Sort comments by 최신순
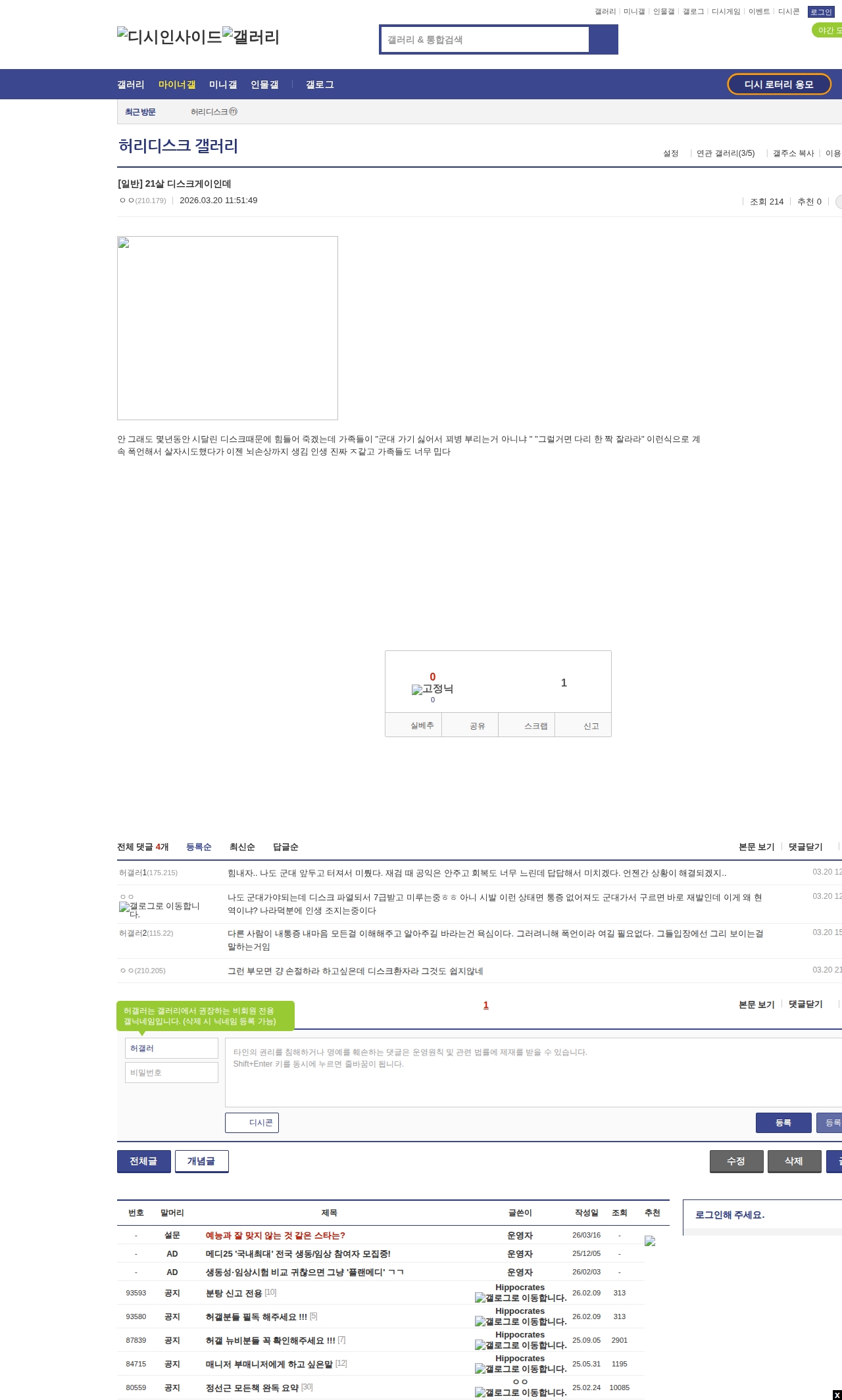 coord(242,847)
